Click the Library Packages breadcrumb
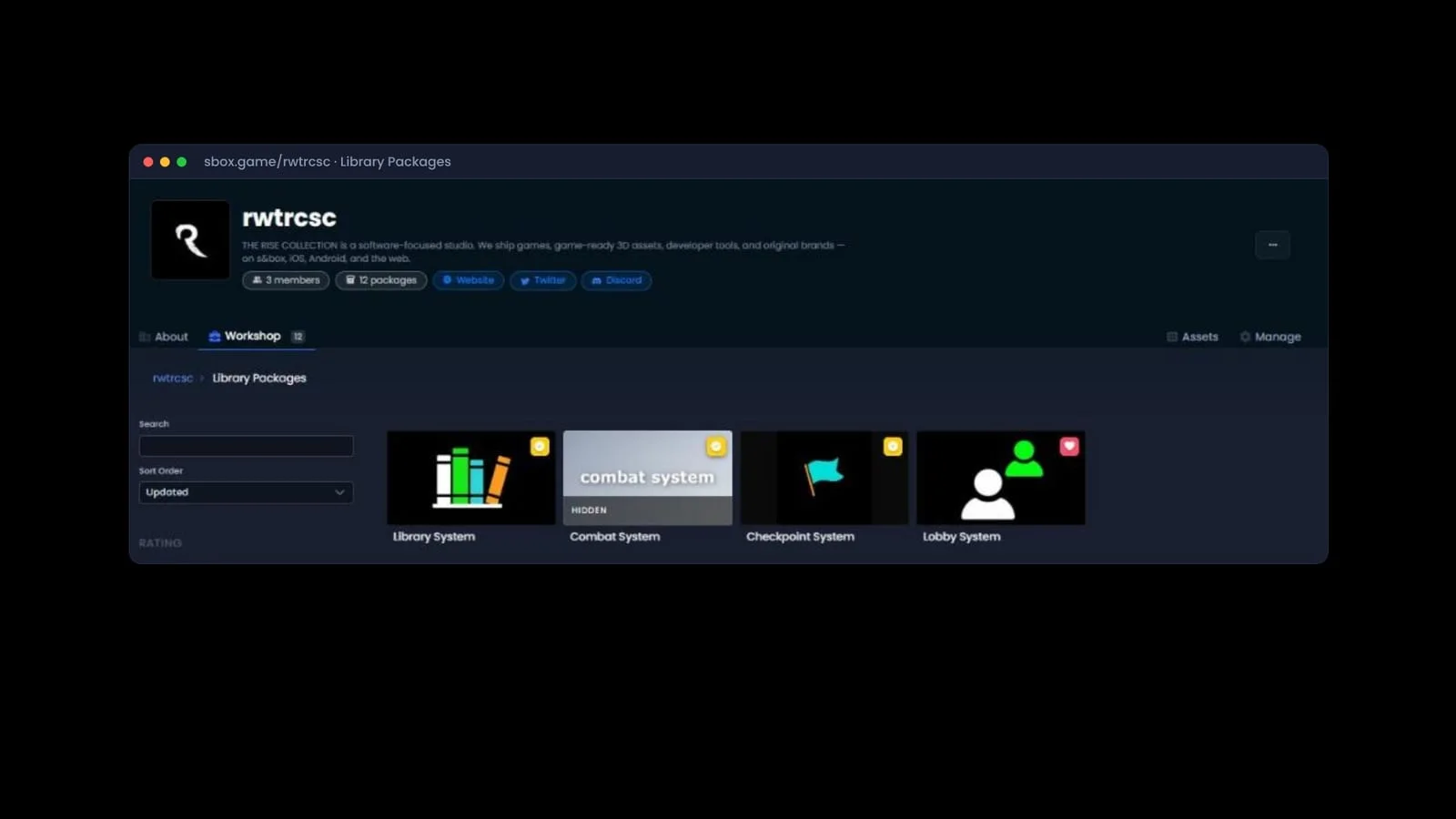Screen dimensions: 1456x819 259,378
